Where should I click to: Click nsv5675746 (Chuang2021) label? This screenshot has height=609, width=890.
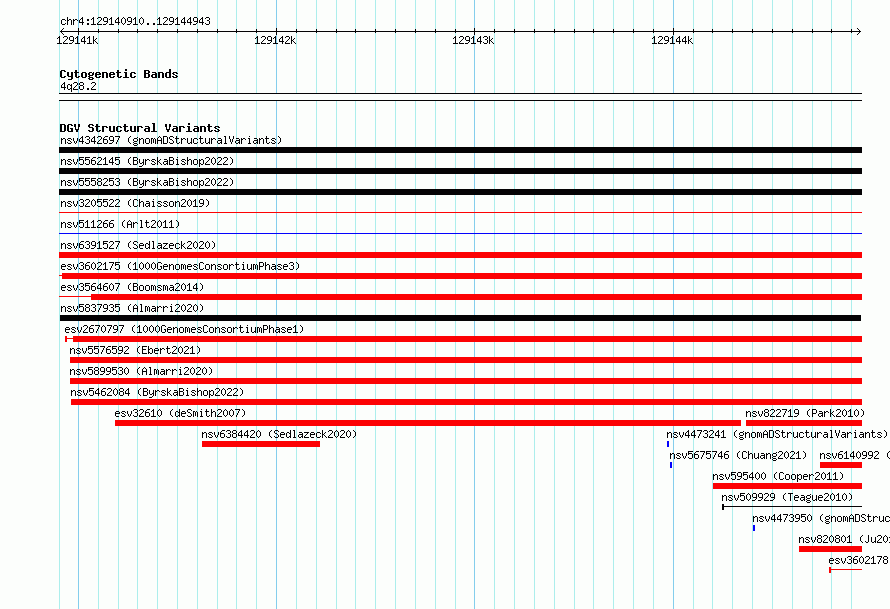738,455
